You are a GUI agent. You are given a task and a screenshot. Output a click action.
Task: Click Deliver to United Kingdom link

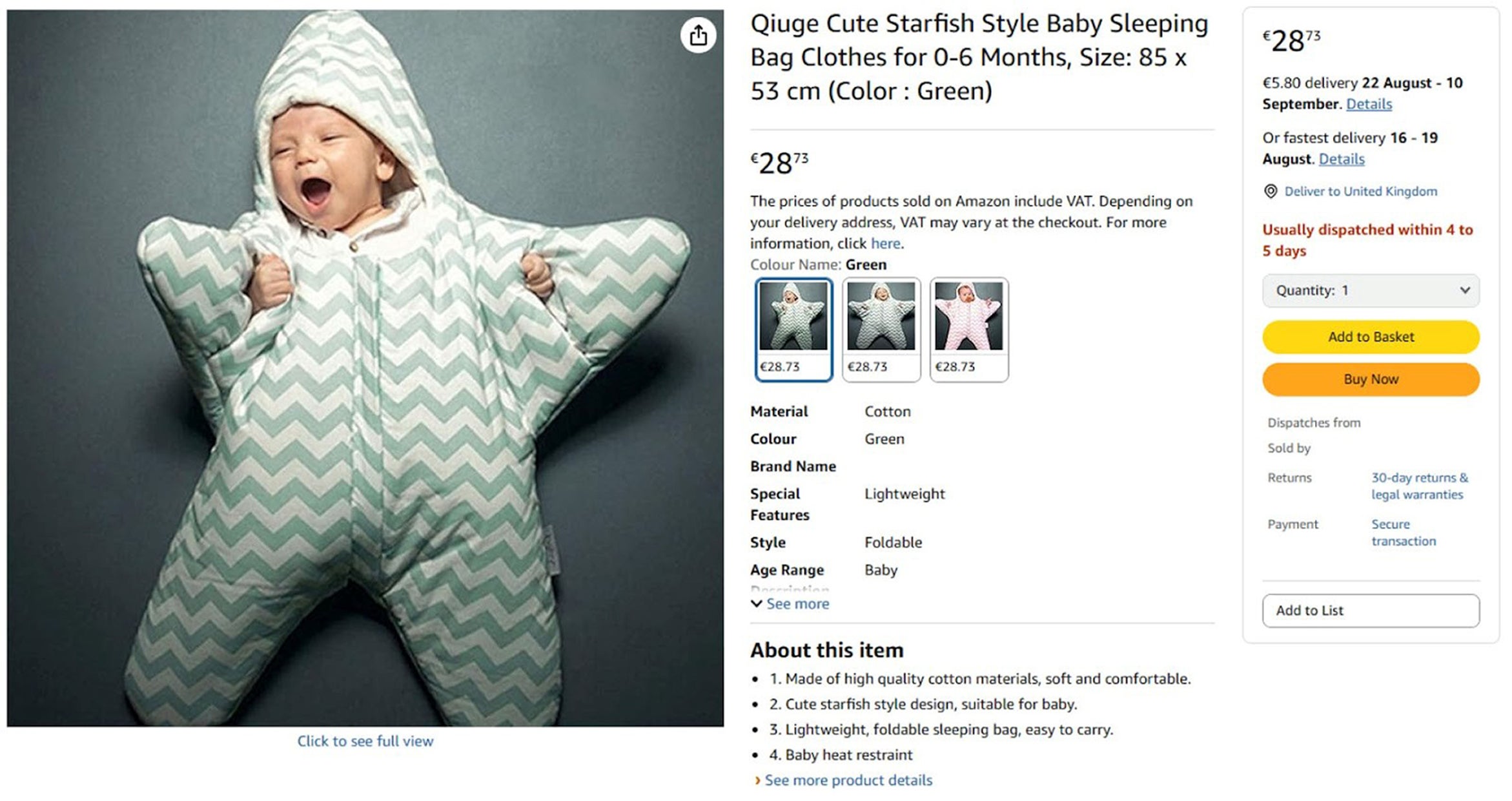(1360, 191)
